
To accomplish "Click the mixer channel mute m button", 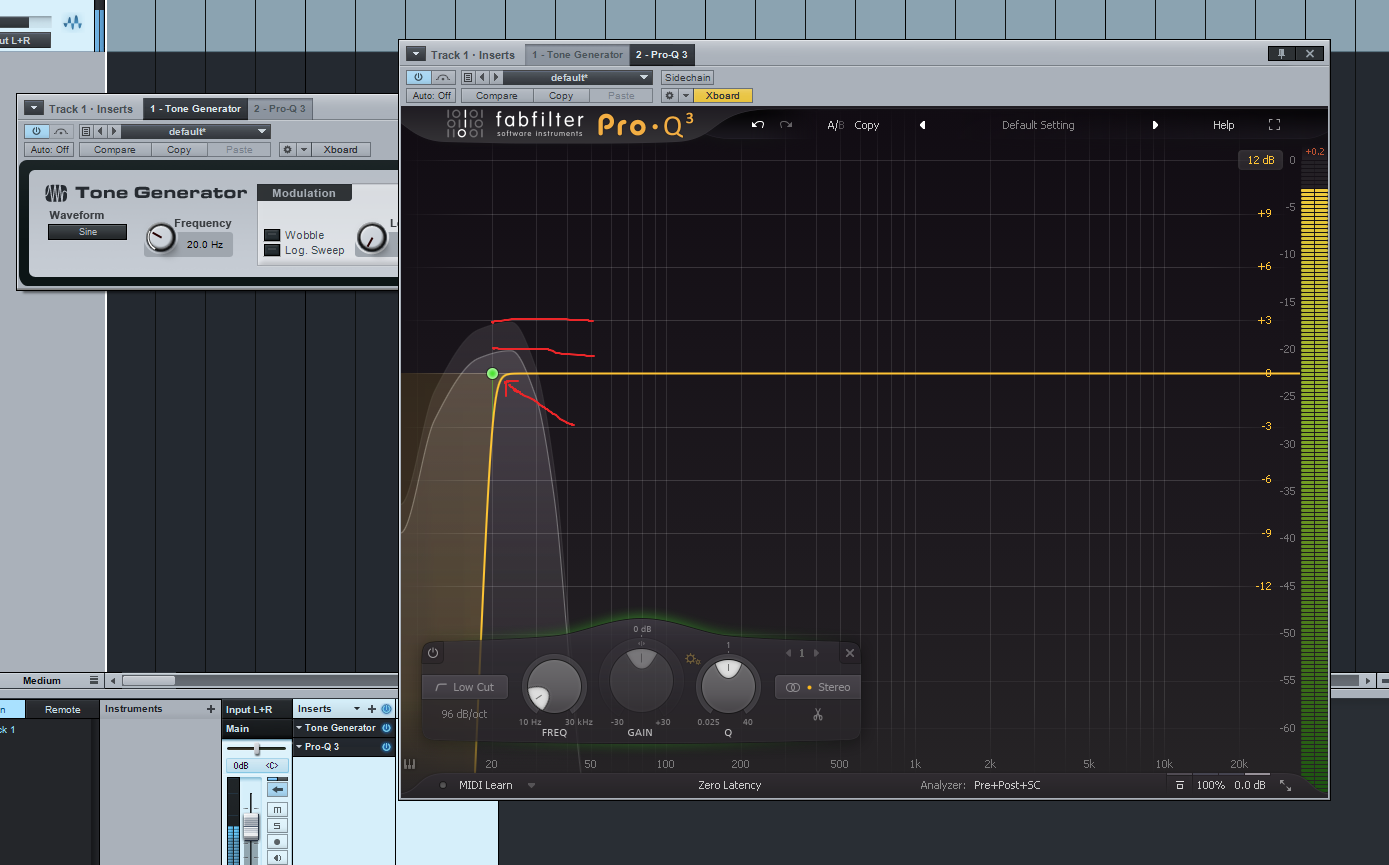I will 277,808.
